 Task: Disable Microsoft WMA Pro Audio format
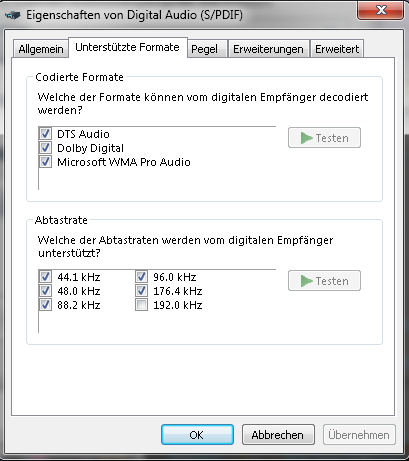tap(46, 162)
